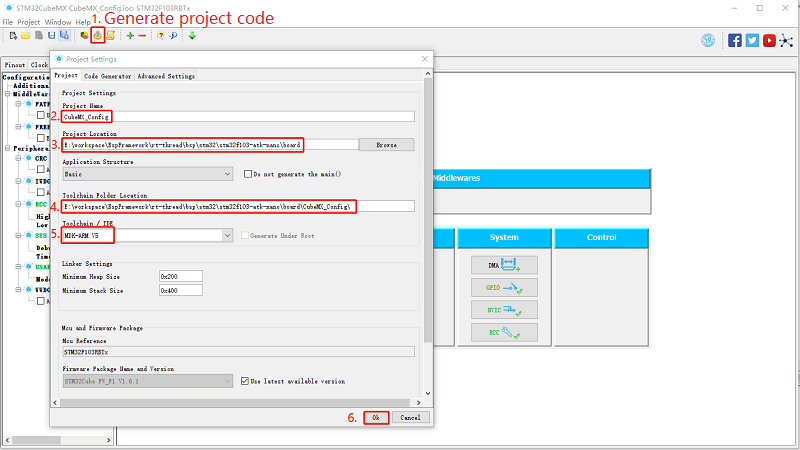Open the Toolchain / IDE dropdown
The height and width of the screenshot is (450, 800).
[x=228, y=236]
